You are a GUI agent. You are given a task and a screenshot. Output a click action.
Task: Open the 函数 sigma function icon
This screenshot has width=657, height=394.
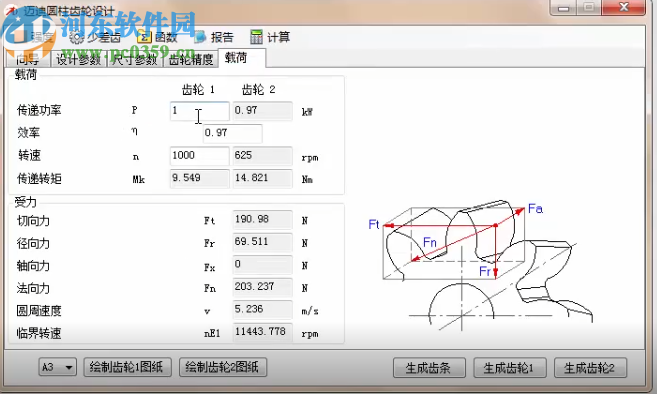[x=144, y=37]
